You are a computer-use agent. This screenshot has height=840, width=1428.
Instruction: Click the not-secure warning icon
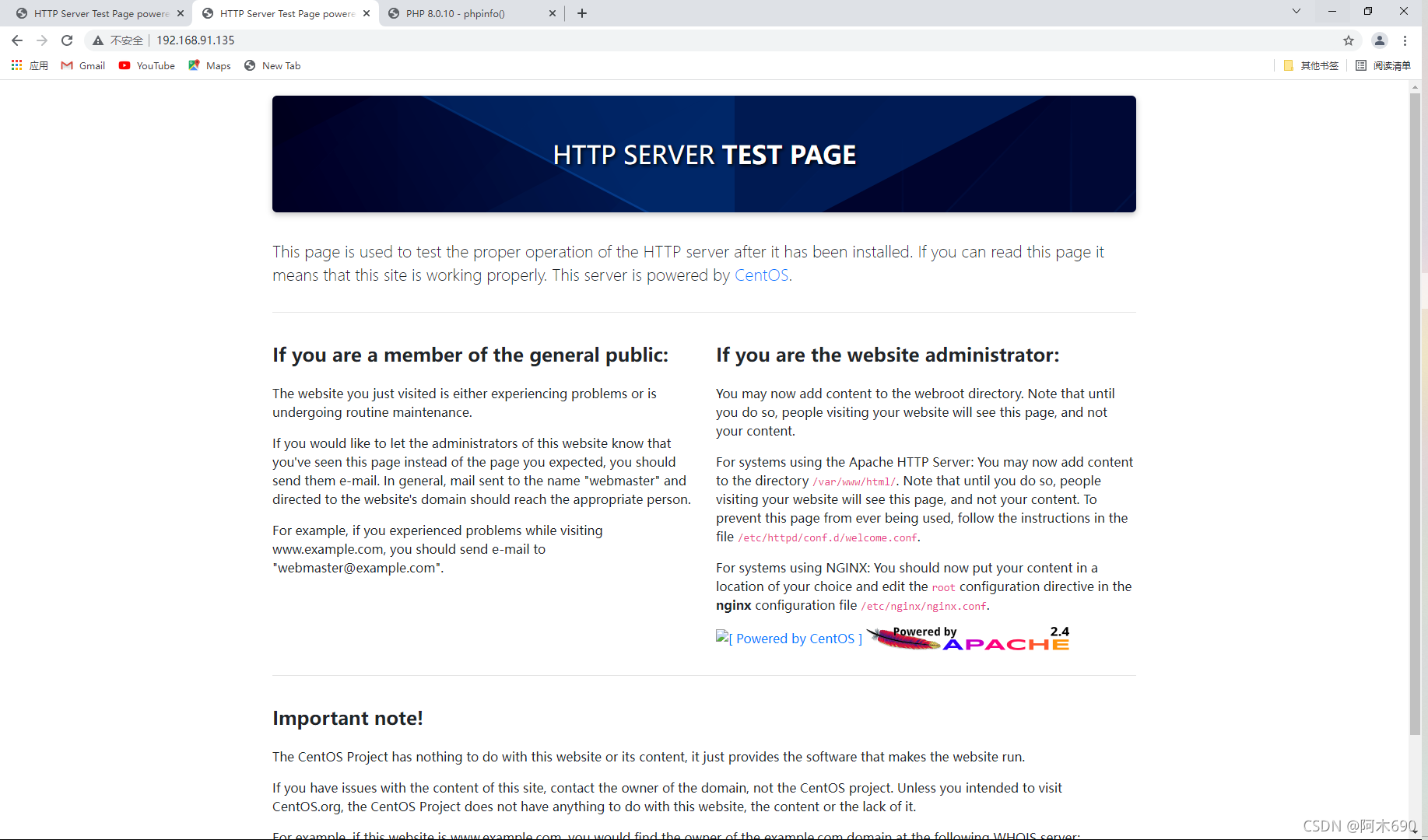pyautogui.click(x=98, y=40)
